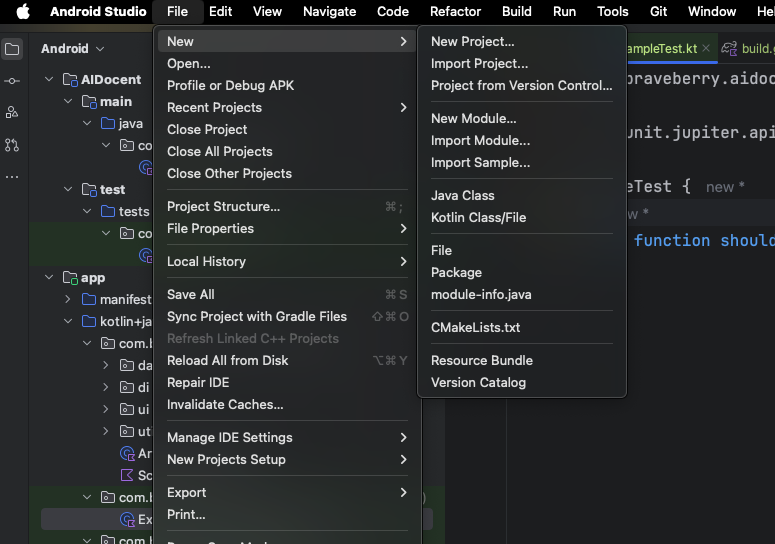
Task: Collapse the test module node
Action: (x=68, y=189)
